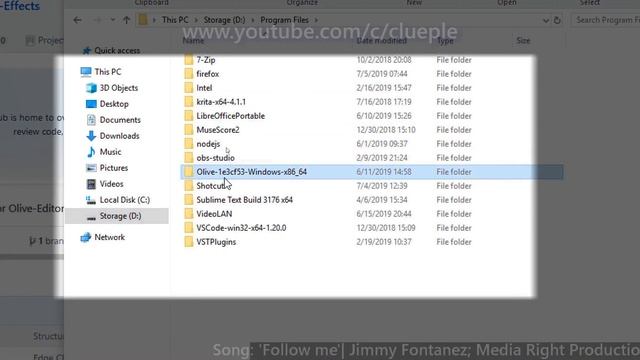Select the obs-studio folder
This screenshot has width=640, height=360.
pos(216,158)
